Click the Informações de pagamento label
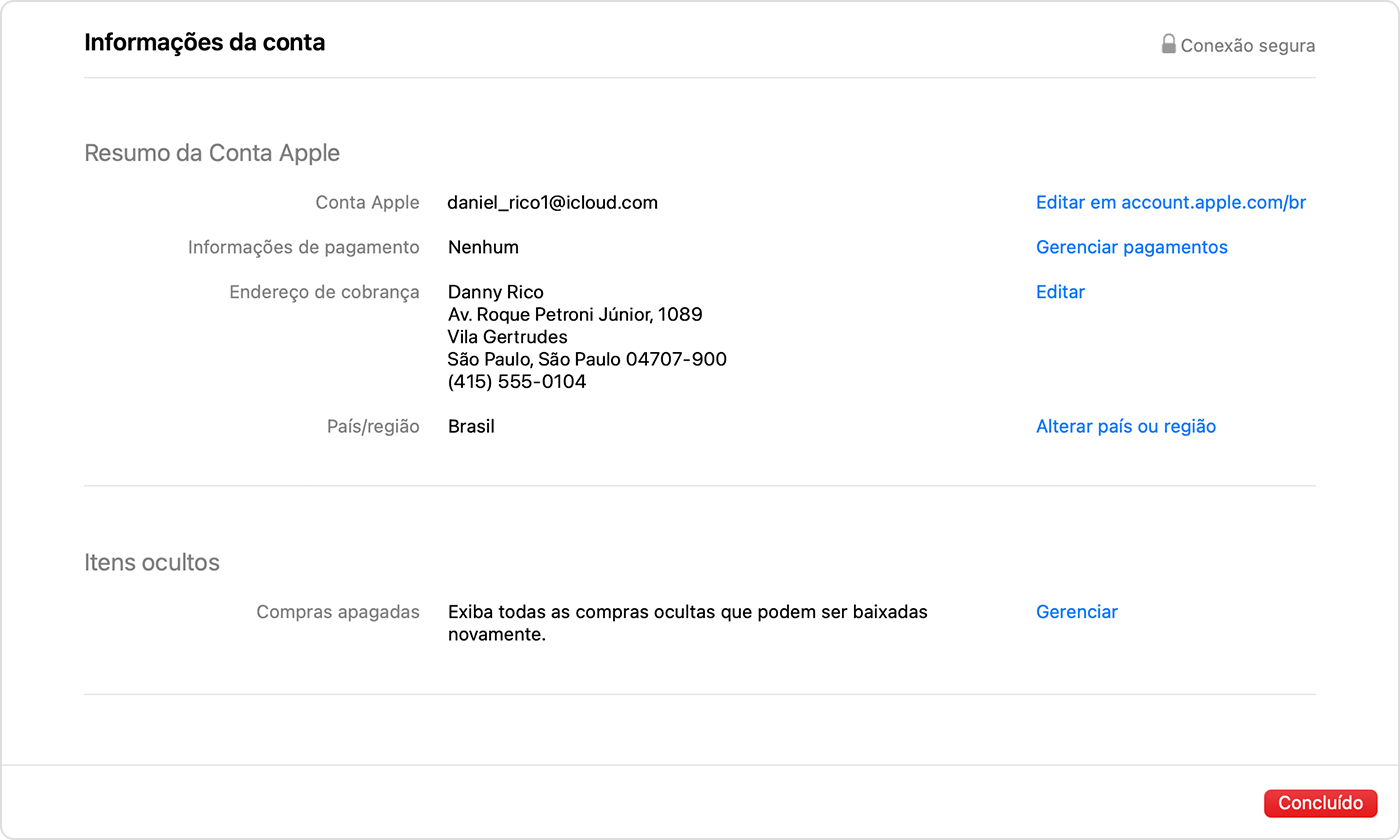 click(x=304, y=247)
